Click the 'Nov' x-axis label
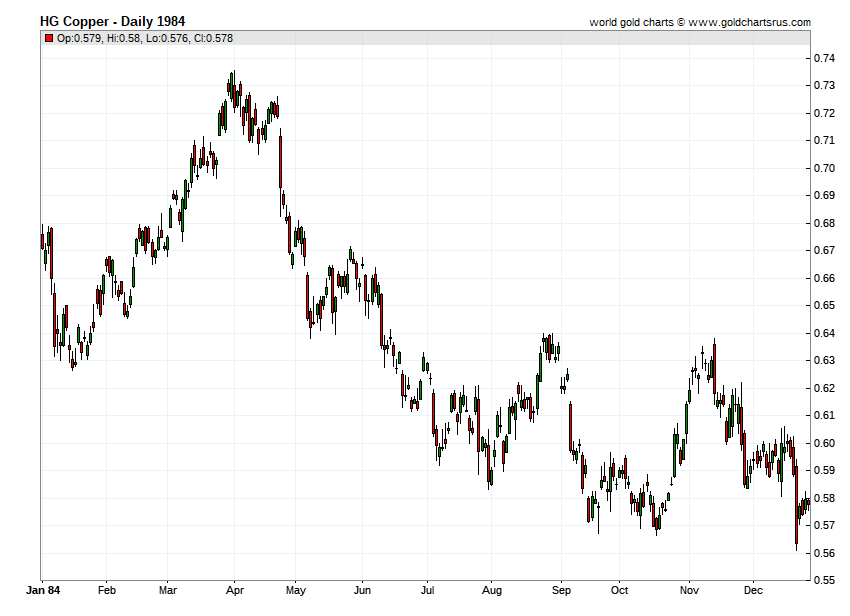Image resolution: width=850 pixels, height=616 pixels. 689,590
